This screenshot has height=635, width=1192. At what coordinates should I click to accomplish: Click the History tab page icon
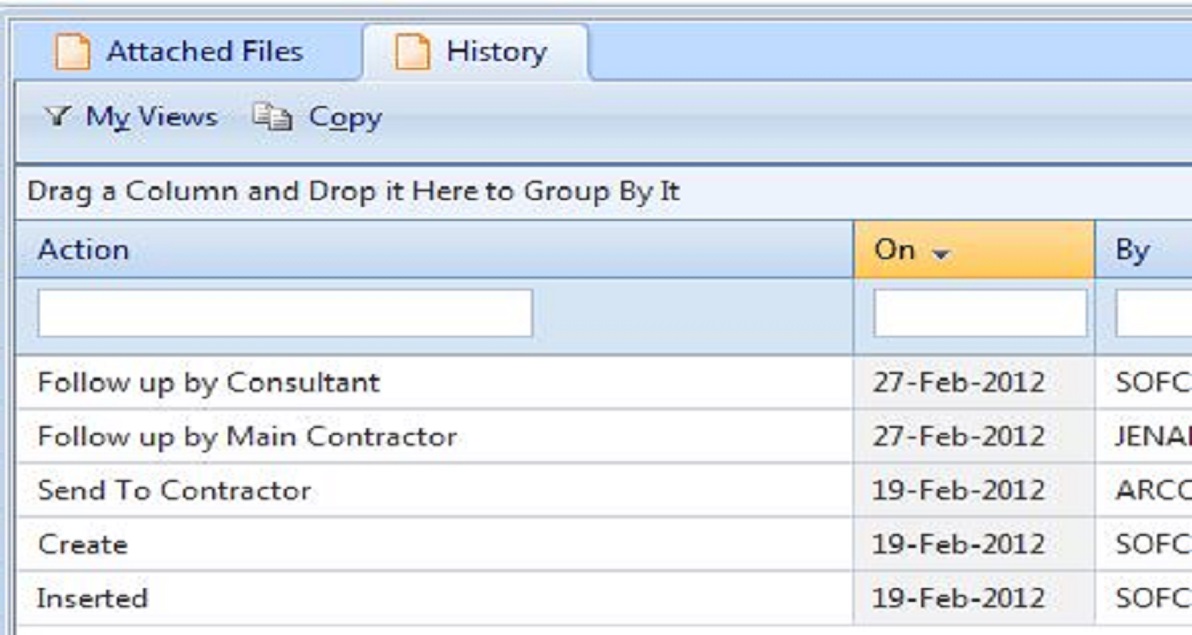coord(412,52)
